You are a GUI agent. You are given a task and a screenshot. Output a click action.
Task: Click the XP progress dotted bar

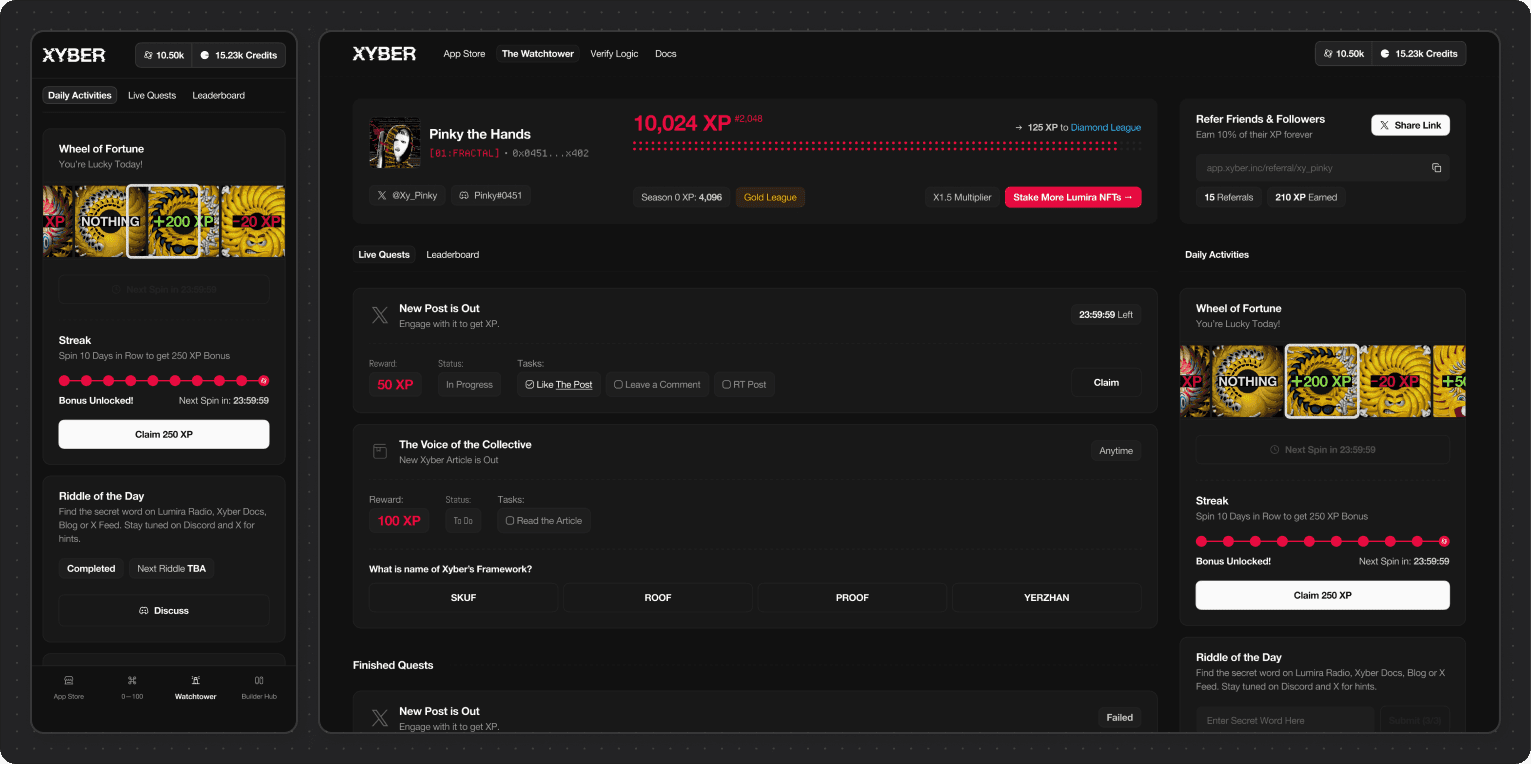[887, 146]
